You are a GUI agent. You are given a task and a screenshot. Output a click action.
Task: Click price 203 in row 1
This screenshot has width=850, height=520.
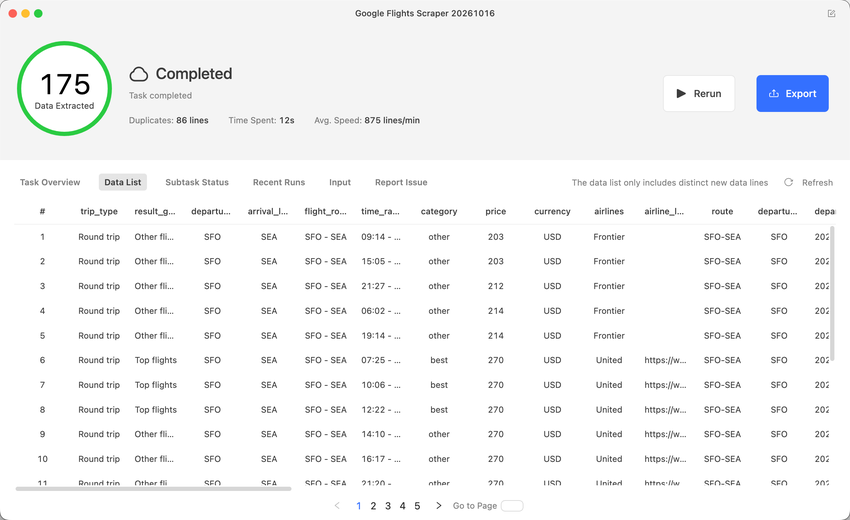click(495, 237)
